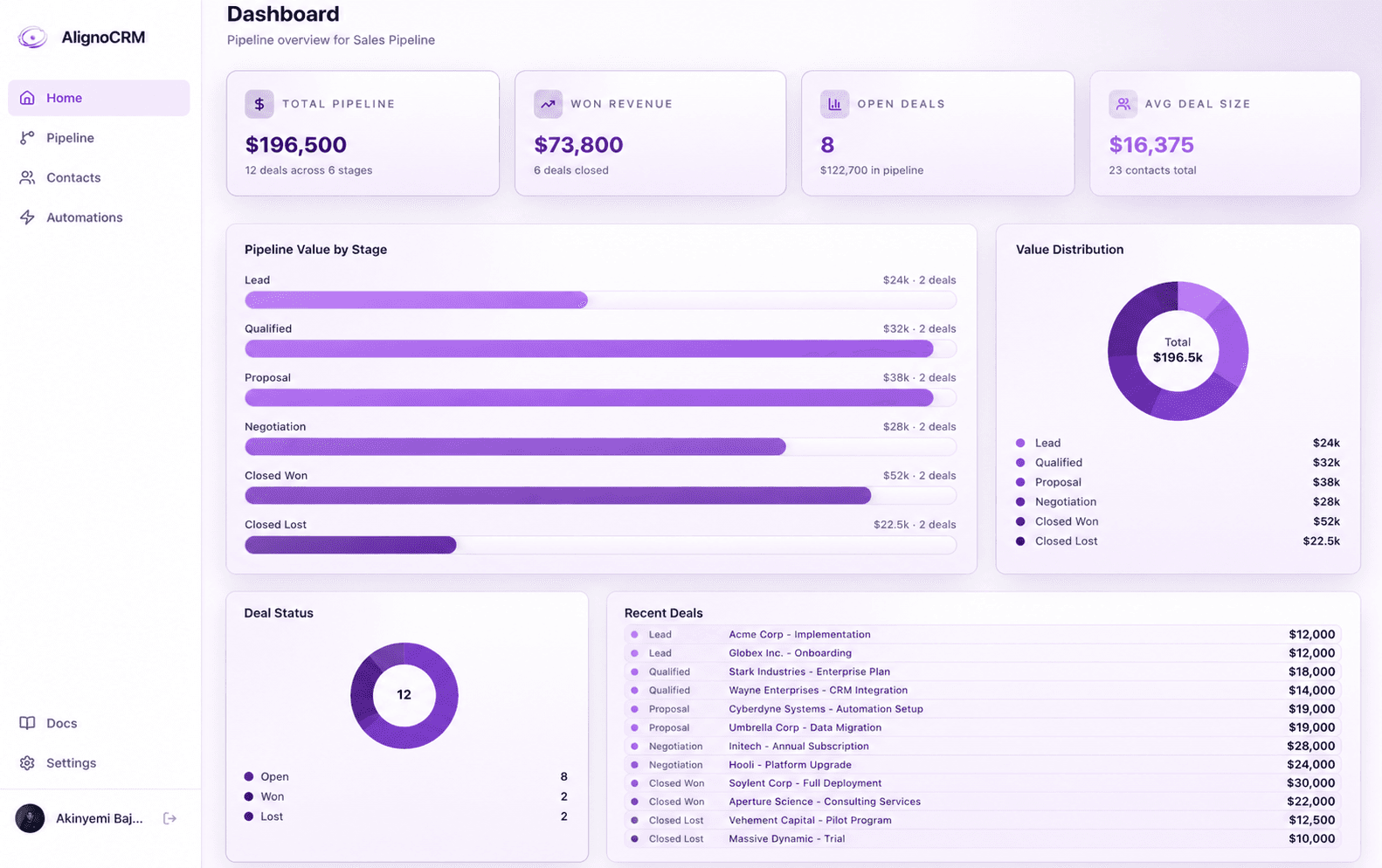
Task: Open the Soylent Corp - Full Deployment deal
Action: pyautogui.click(x=983, y=783)
